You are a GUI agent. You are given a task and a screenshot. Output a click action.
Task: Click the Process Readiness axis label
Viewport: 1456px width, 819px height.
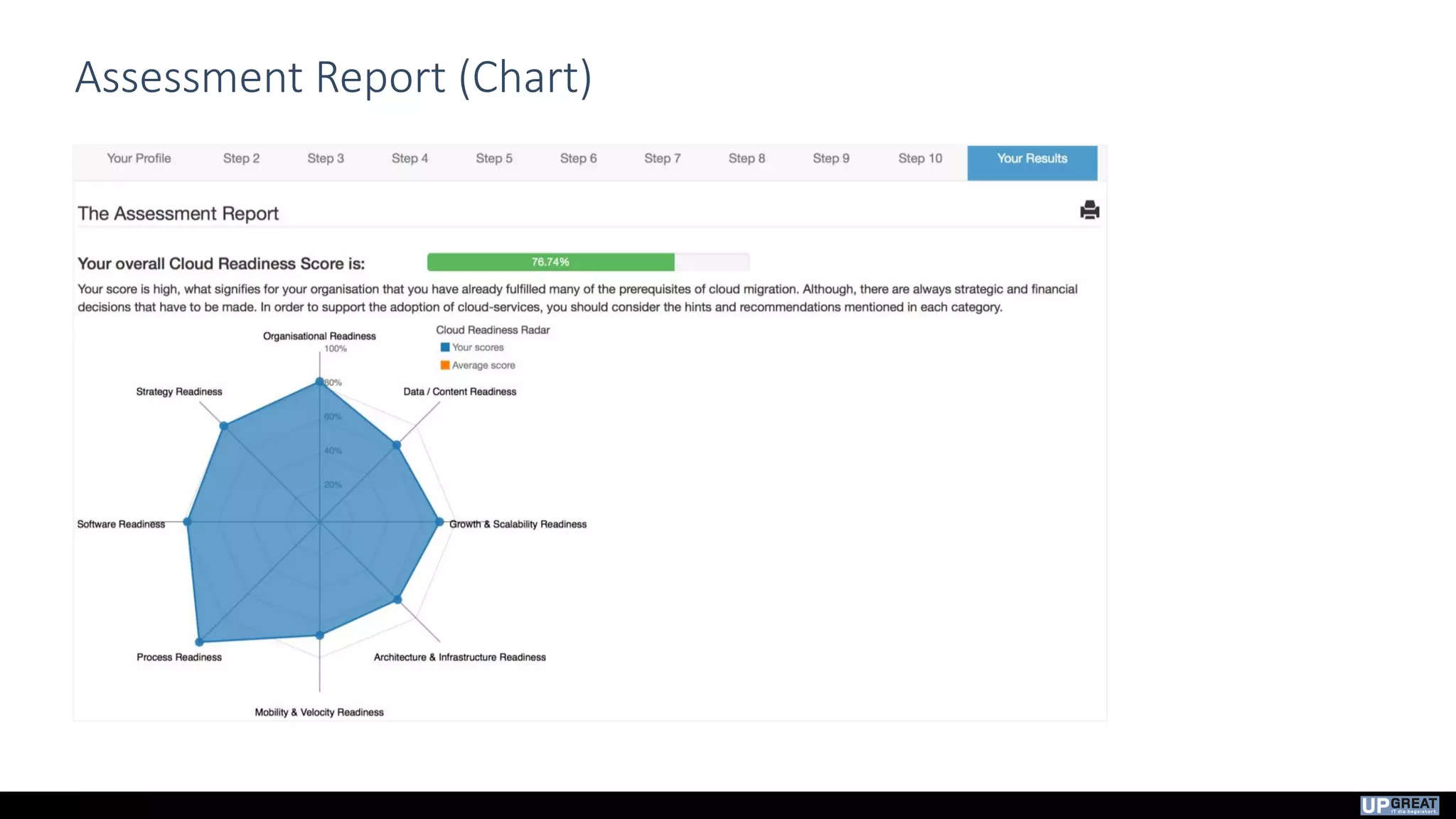click(x=179, y=658)
